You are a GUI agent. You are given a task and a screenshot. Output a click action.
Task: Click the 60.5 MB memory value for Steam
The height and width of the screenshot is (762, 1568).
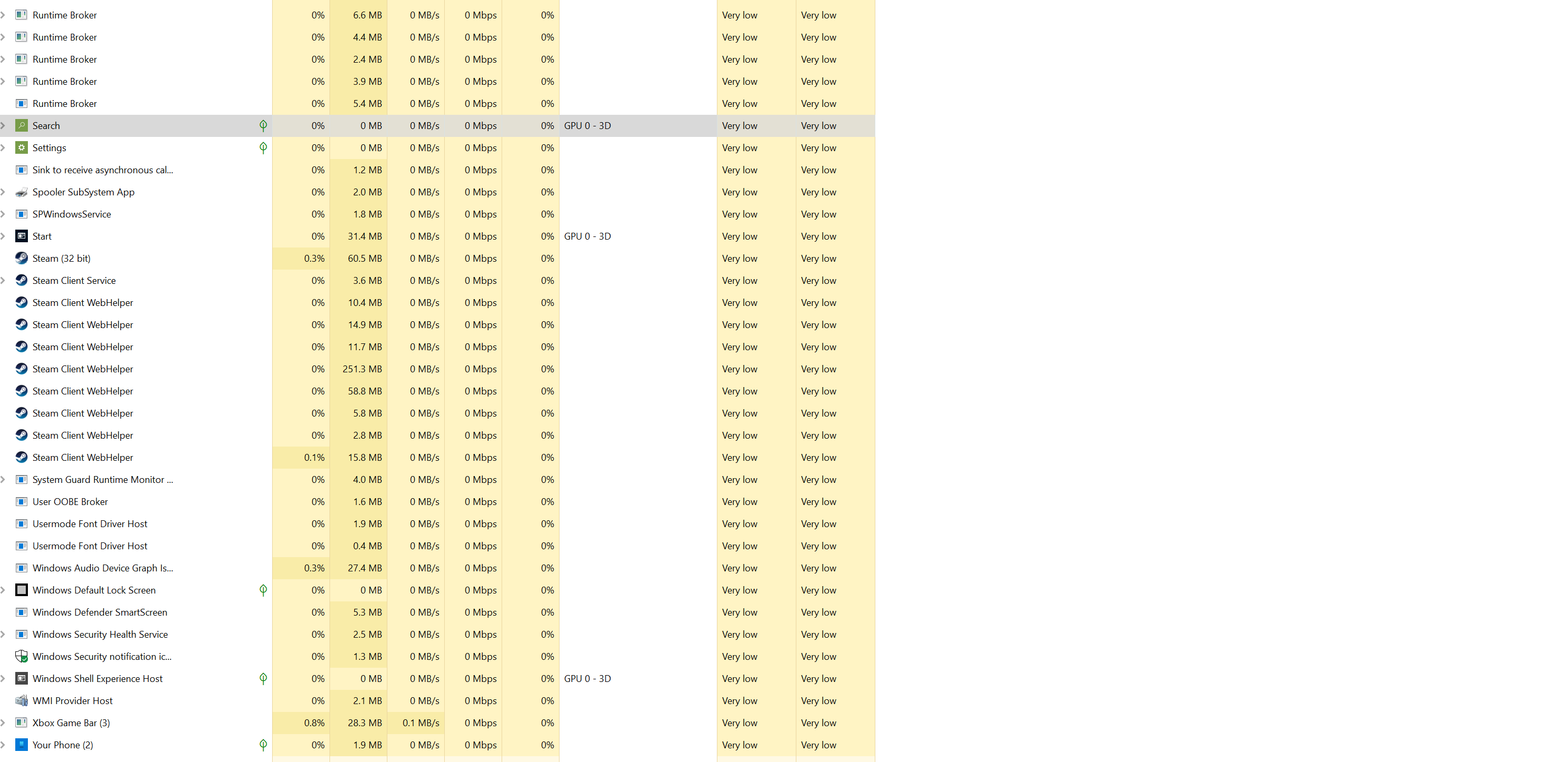(x=365, y=258)
